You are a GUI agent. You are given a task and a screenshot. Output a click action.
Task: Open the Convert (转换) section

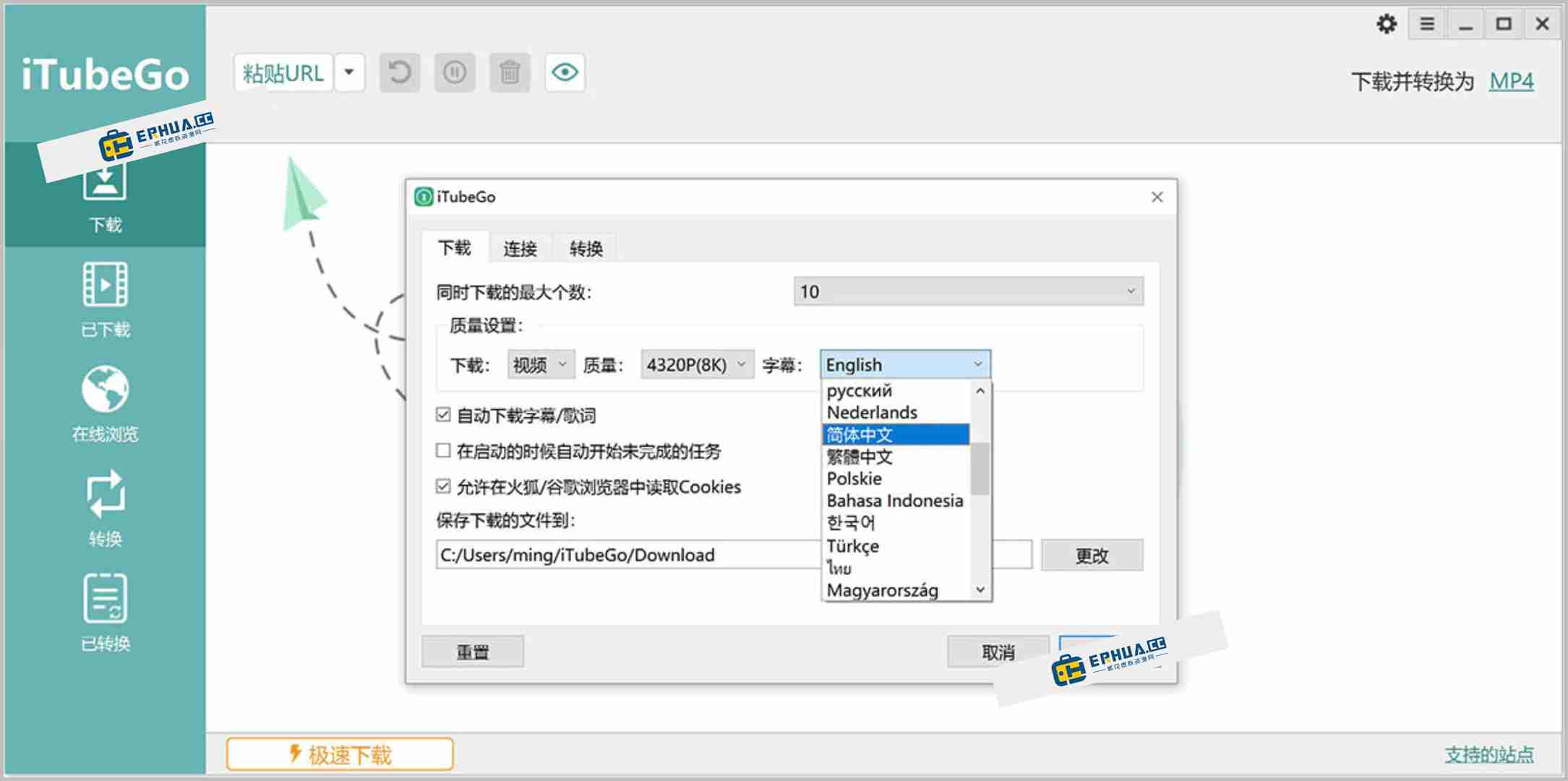pos(105,508)
